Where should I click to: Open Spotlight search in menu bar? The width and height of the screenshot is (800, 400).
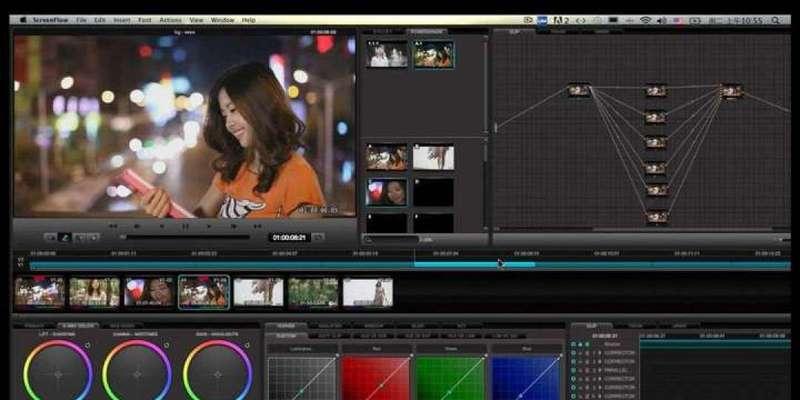click(776, 20)
